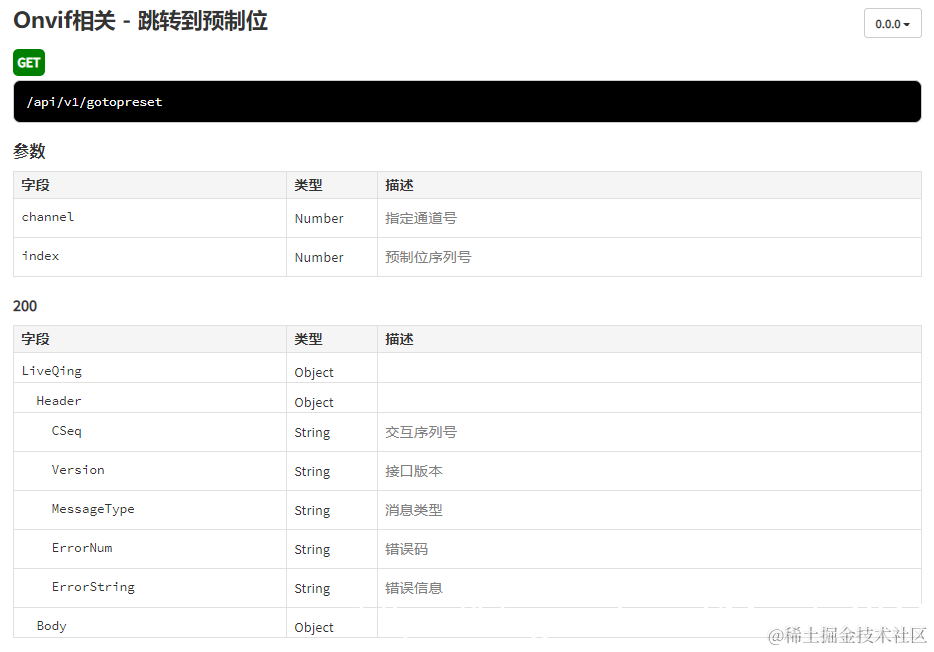Click '描述' header in the 200 table
This screenshot has height=652, width=934.
click(x=399, y=339)
